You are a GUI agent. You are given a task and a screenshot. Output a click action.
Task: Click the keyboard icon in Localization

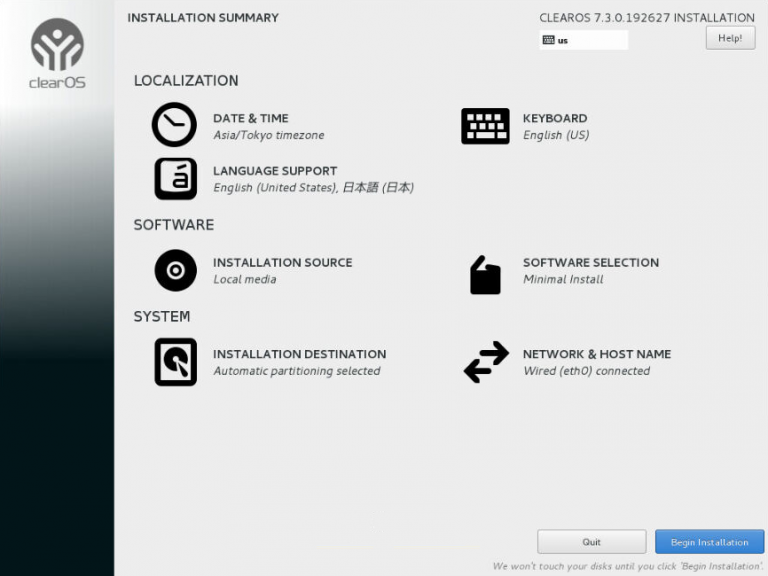coord(485,126)
